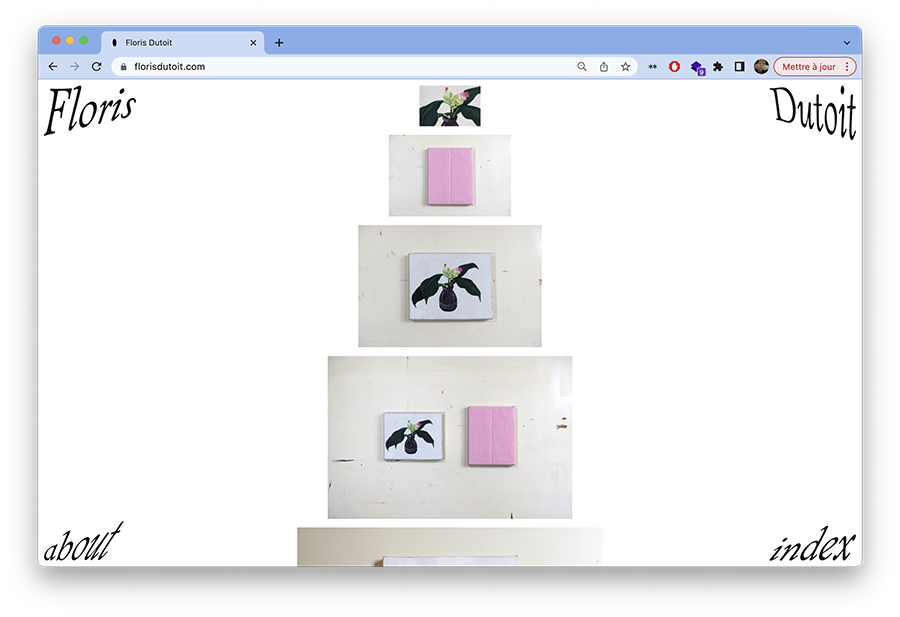Image resolution: width=900 pixels, height=617 pixels.
Task: Open the blue cube extension with badge
Action: click(x=697, y=68)
